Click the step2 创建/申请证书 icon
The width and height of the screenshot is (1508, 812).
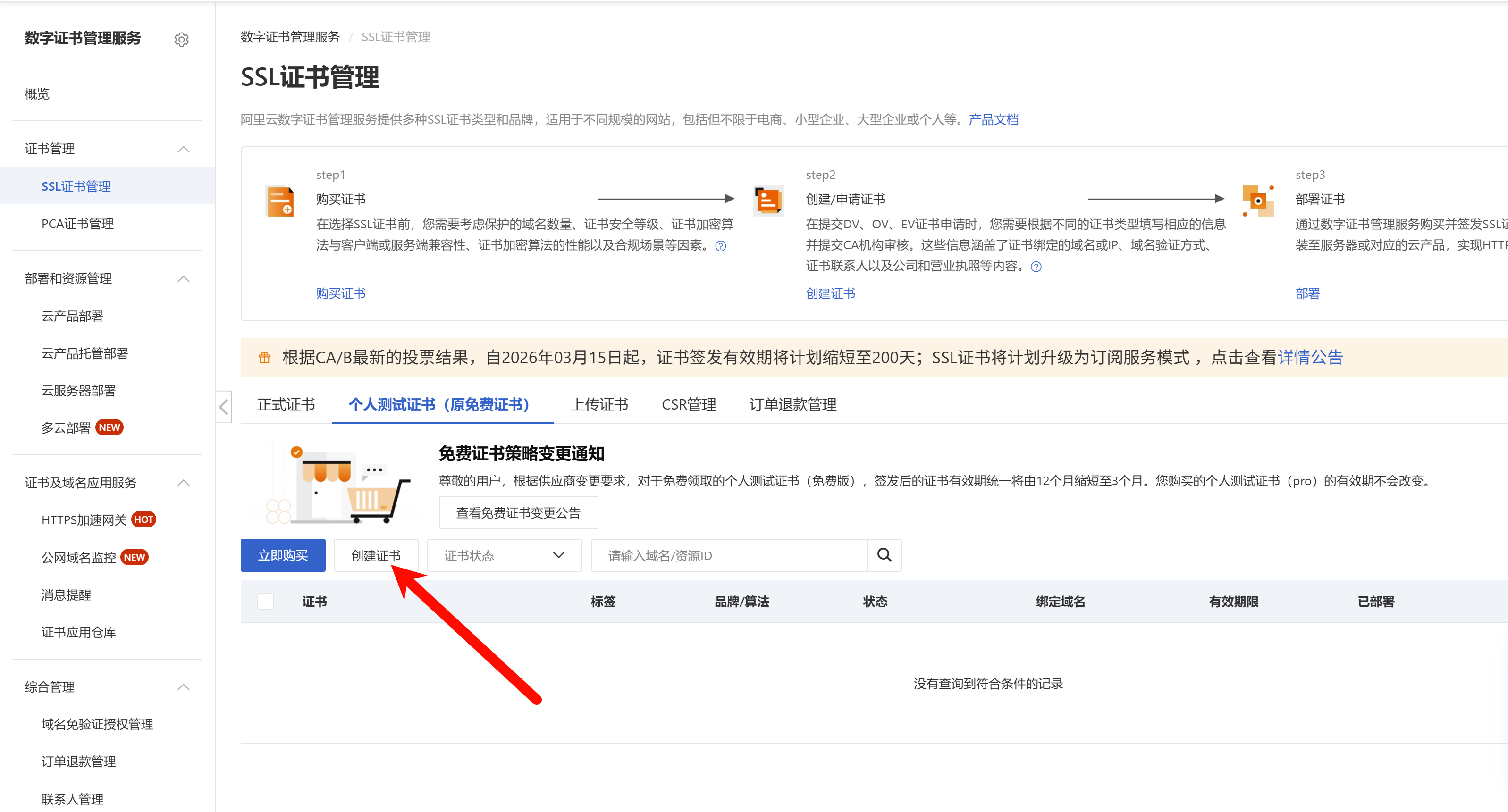click(x=768, y=201)
